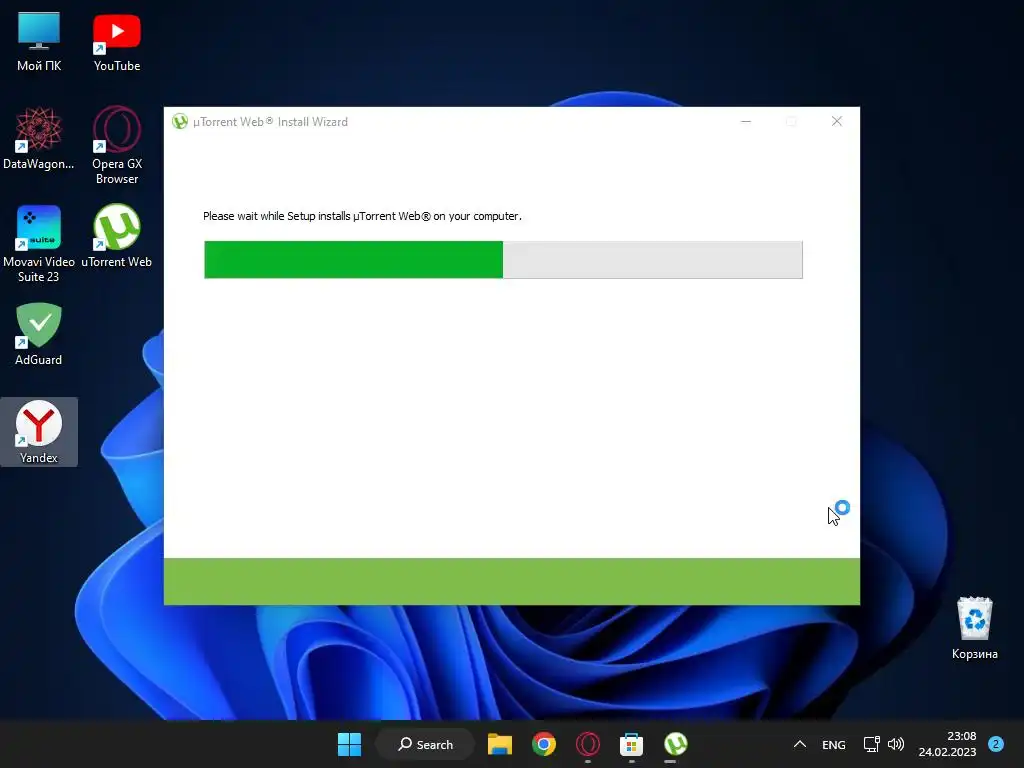
Task: Select the Yandex desktop shortcut
Action: [39, 432]
